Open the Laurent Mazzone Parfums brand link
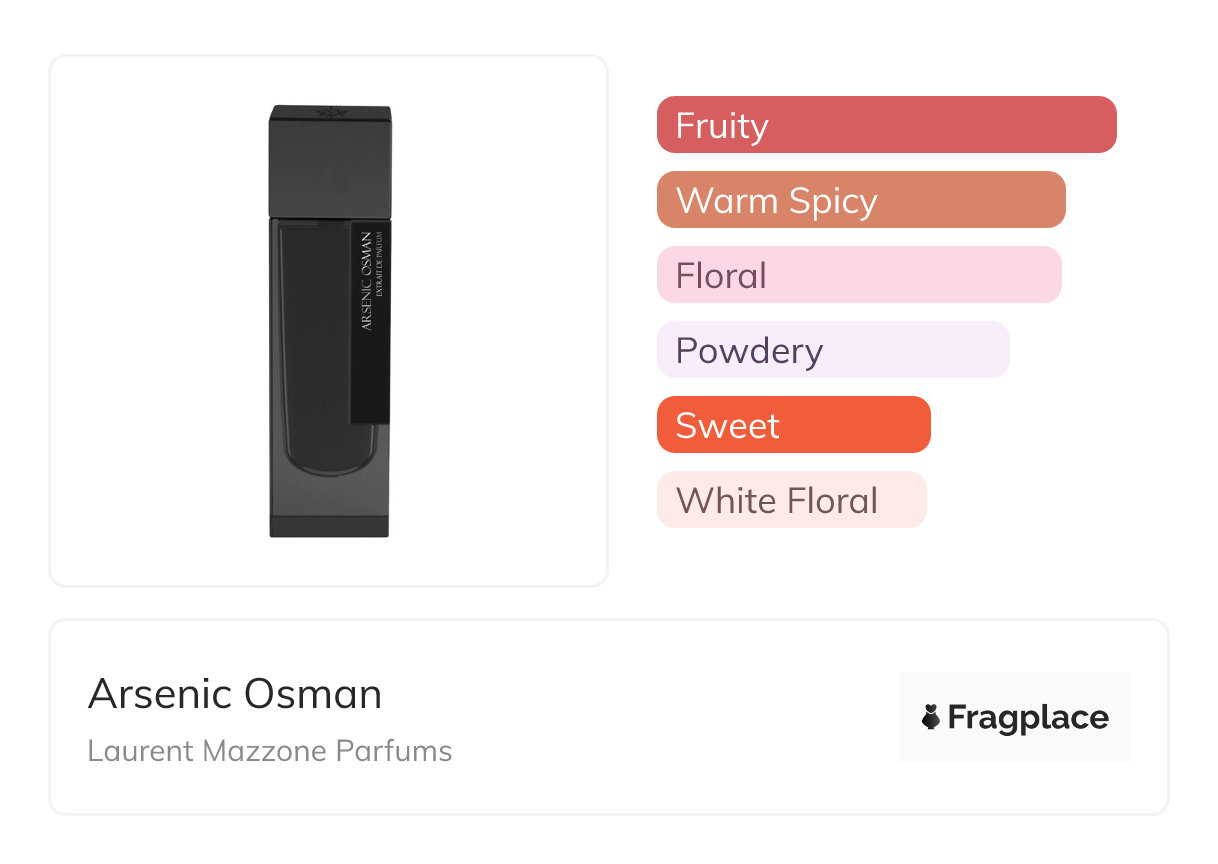Image resolution: width=1218 pixels, height=864 pixels. click(x=270, y=751)
